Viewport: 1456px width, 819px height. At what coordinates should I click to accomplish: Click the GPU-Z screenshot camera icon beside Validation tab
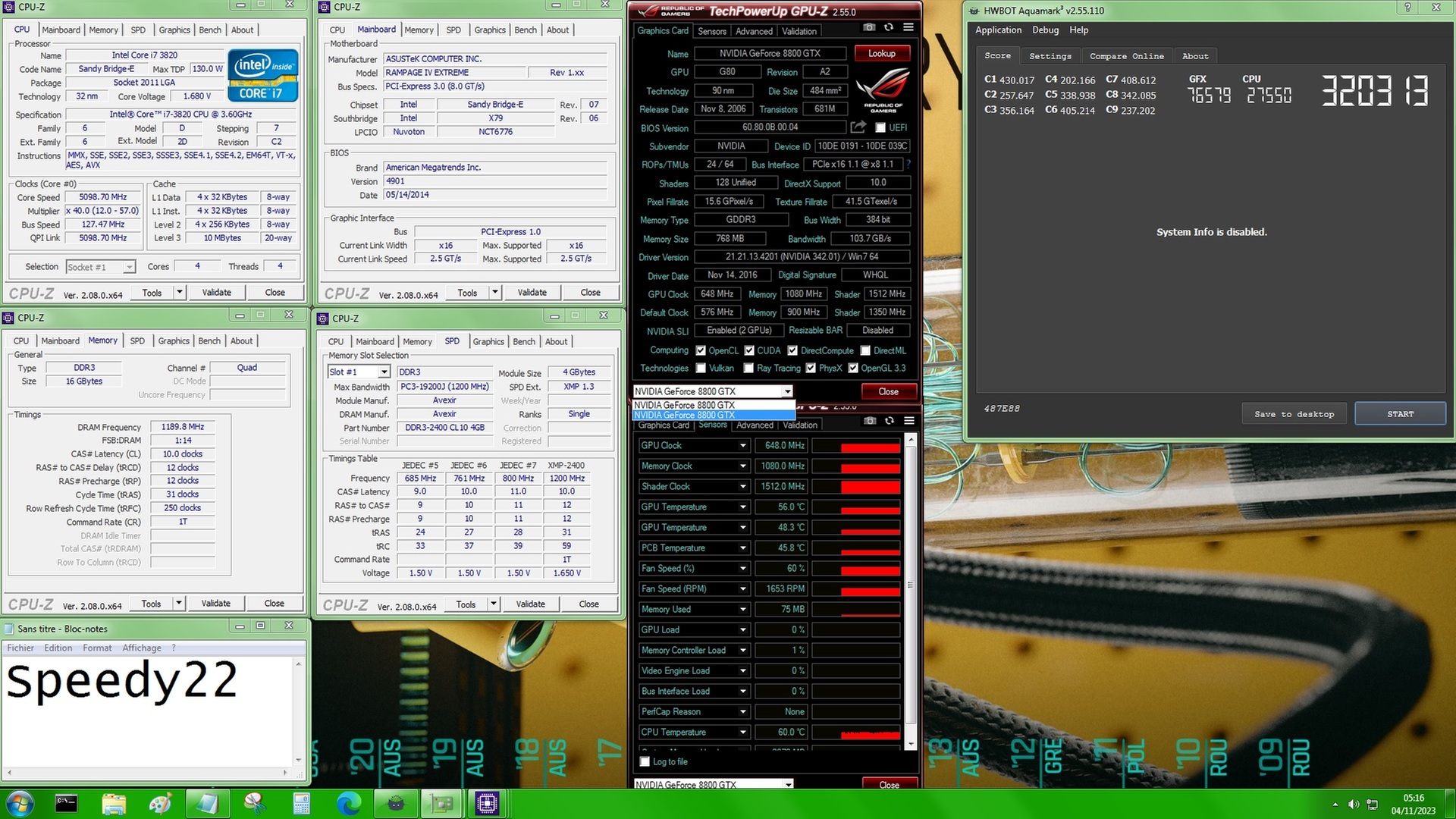pos(868,27)
